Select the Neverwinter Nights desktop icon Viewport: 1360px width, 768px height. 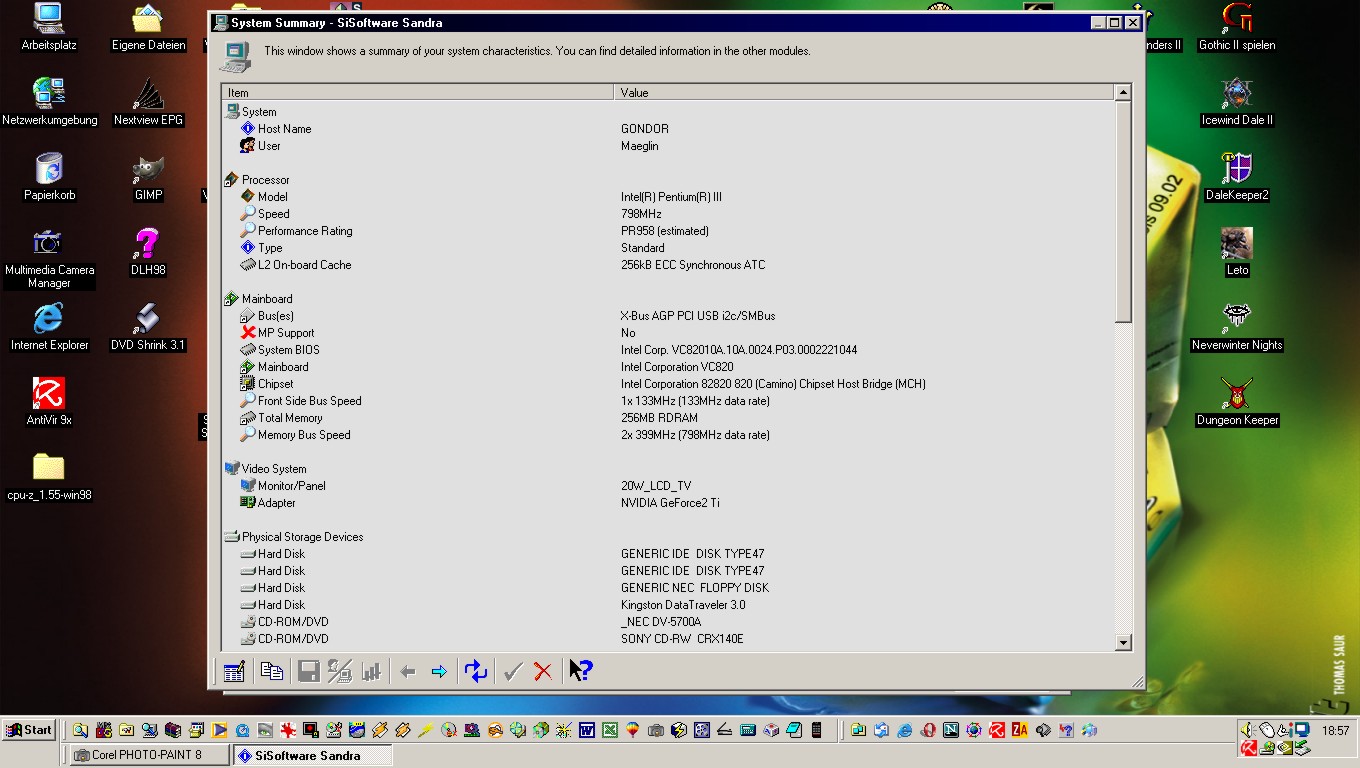tap(1237, 327)
